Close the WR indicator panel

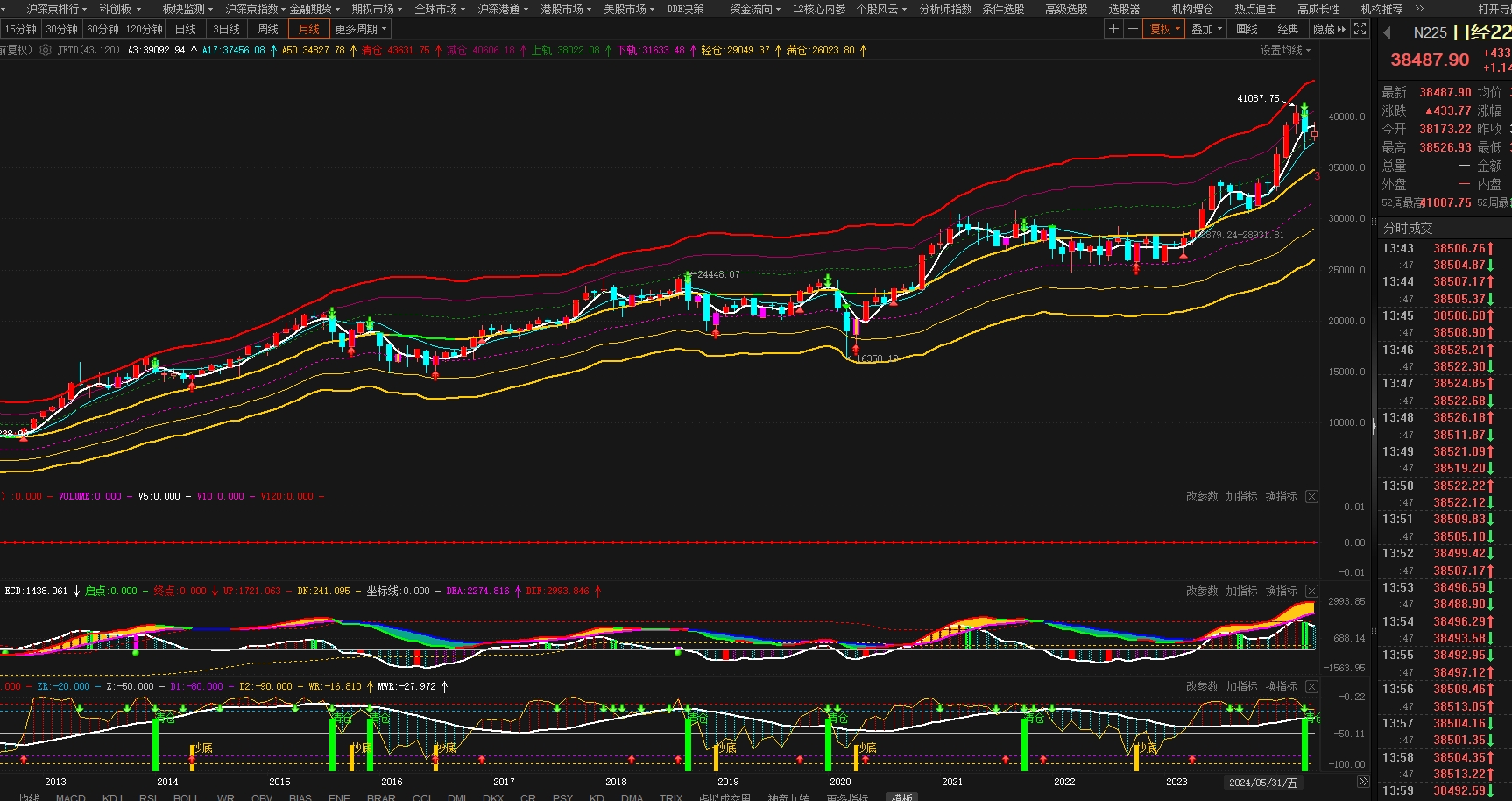1311,686
